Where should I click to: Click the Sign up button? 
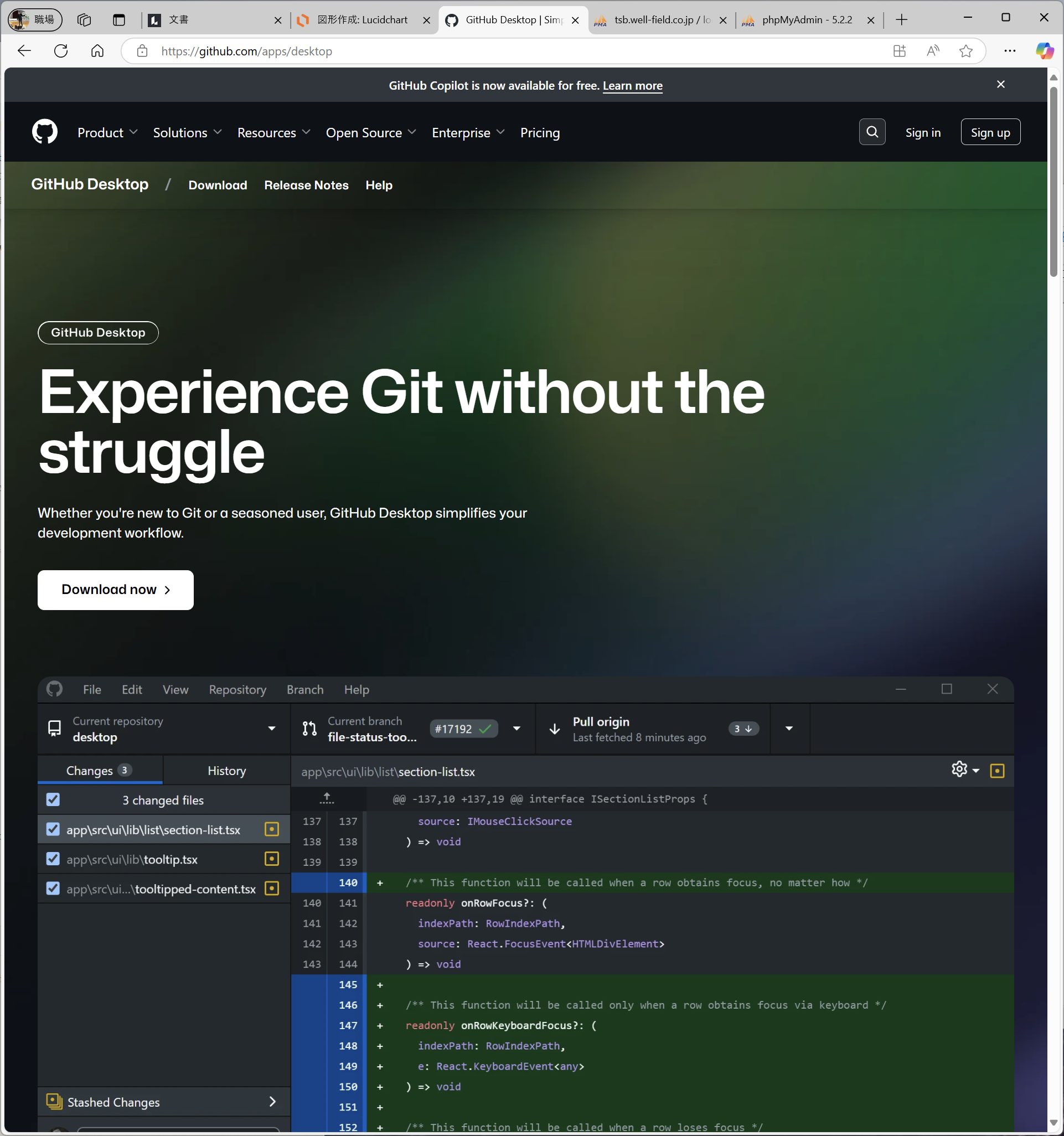[990, 132]
